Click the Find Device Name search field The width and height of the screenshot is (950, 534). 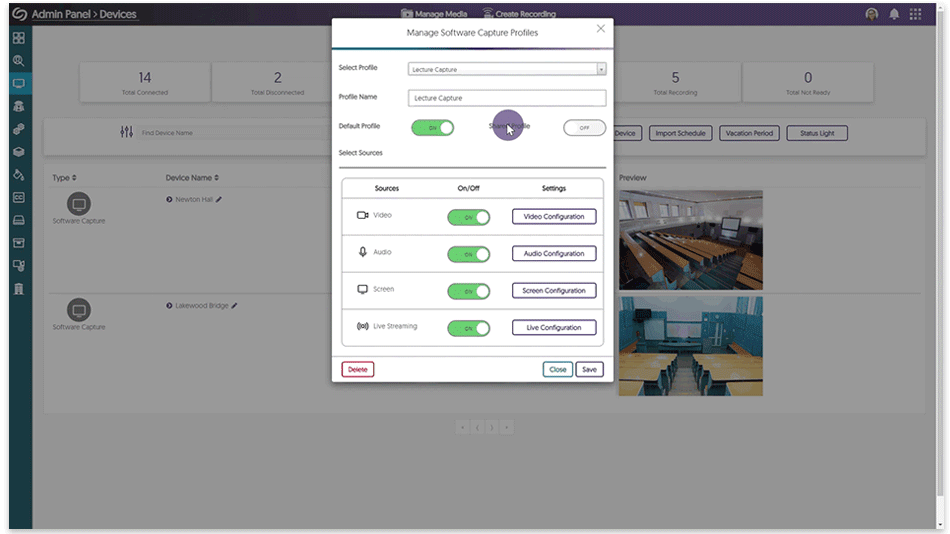click(233, 133)
